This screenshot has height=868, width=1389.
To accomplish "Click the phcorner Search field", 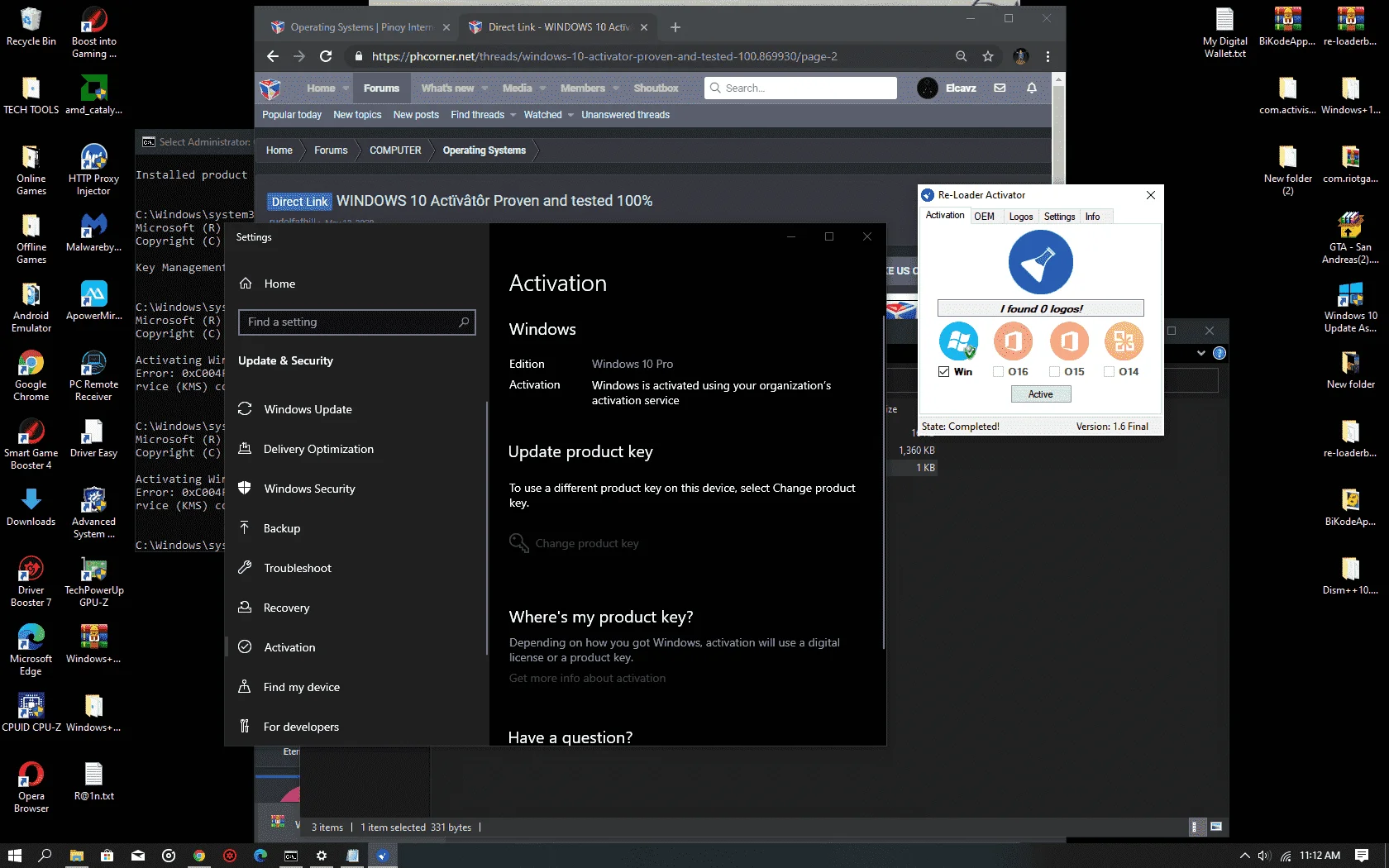I will pyautogui.click(x=800, y=88).
